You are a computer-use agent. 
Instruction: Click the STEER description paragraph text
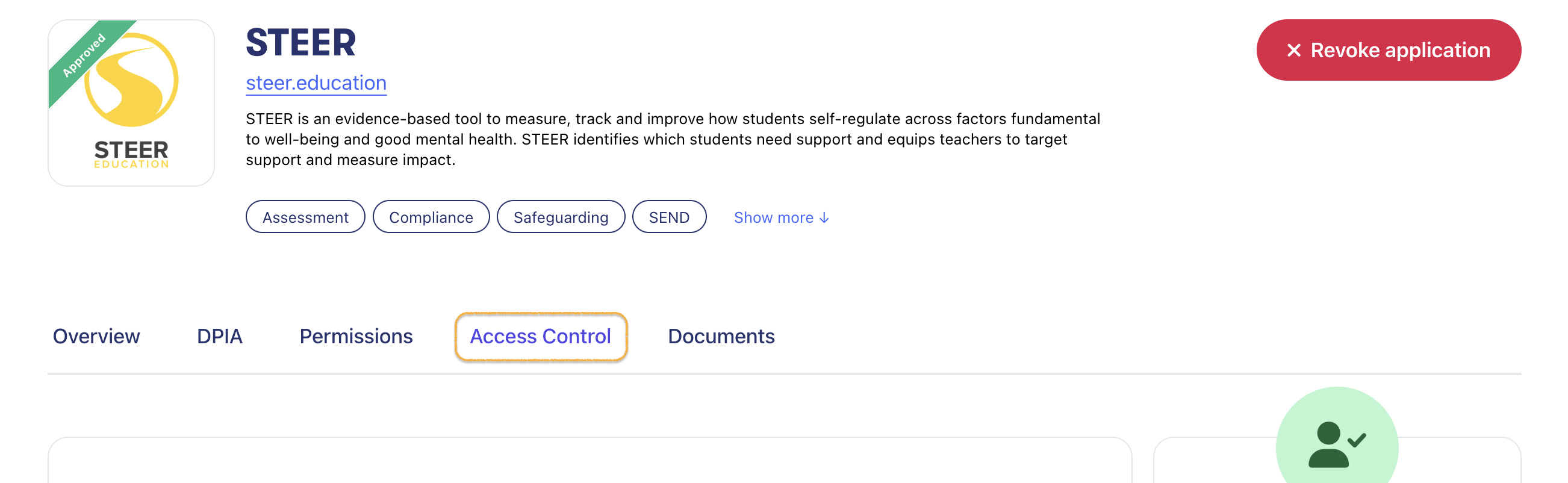point(673,139)
